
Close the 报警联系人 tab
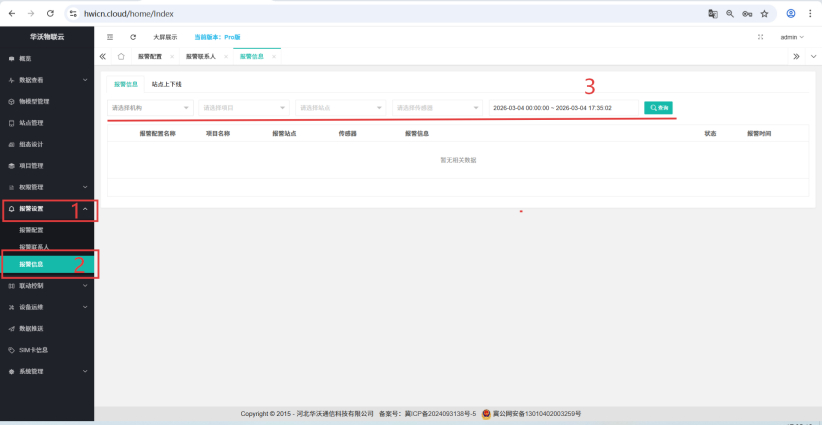coord(226,57)
